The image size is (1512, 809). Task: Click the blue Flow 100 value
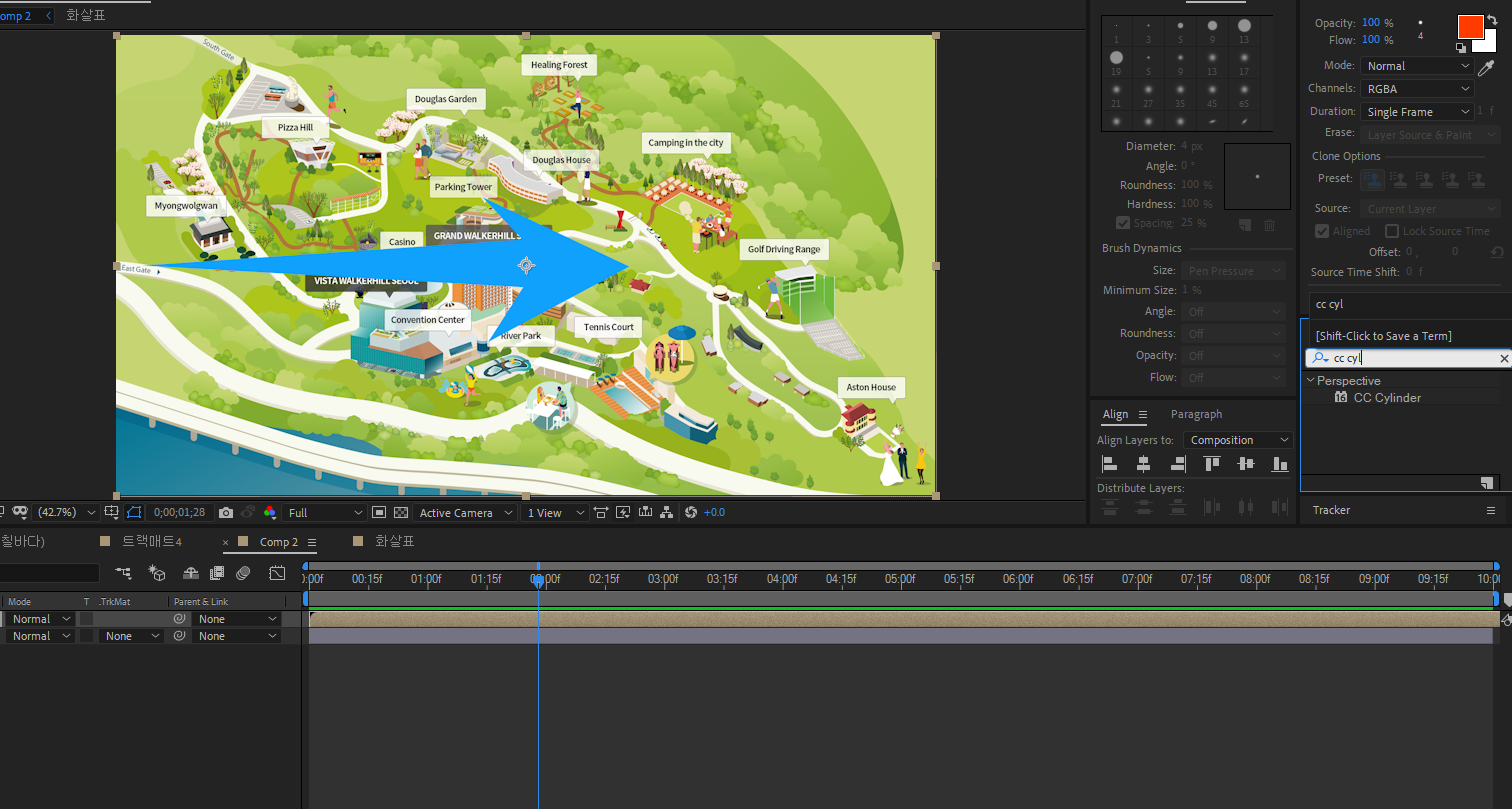(1371, 40)
